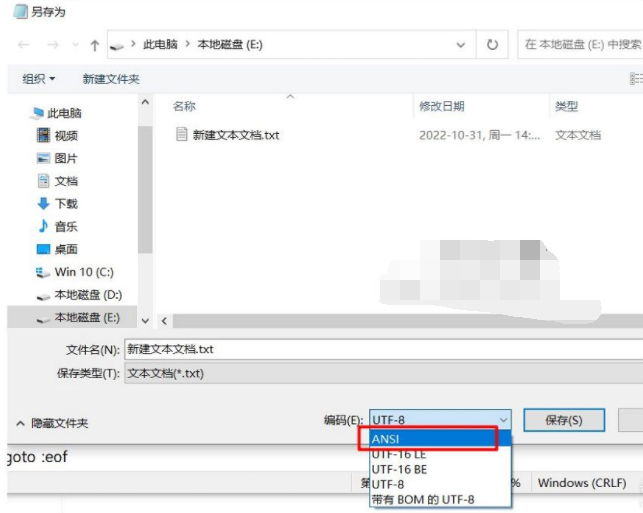
Task: Open 下载 folder in sidebar
Action: point(57,203)
